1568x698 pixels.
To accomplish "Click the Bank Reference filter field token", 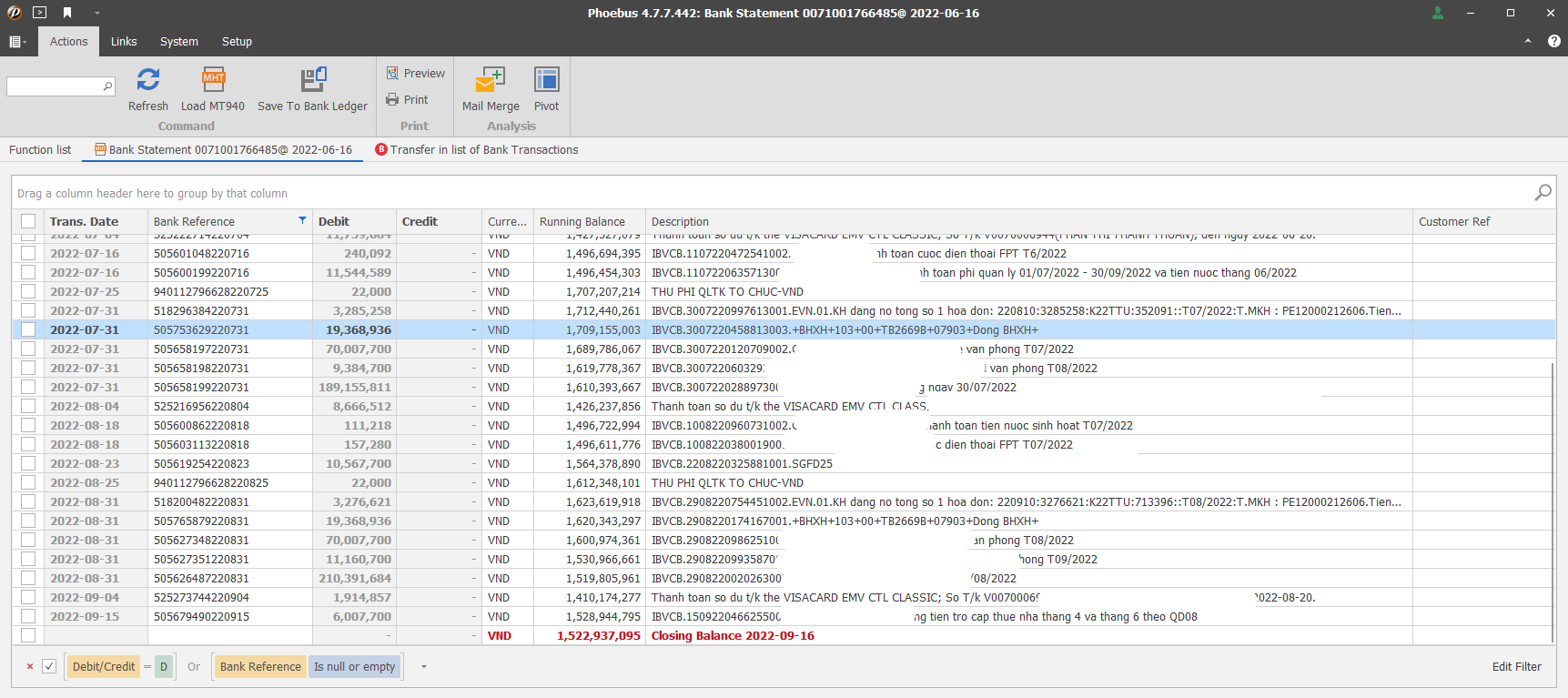I will pos(260,666).
